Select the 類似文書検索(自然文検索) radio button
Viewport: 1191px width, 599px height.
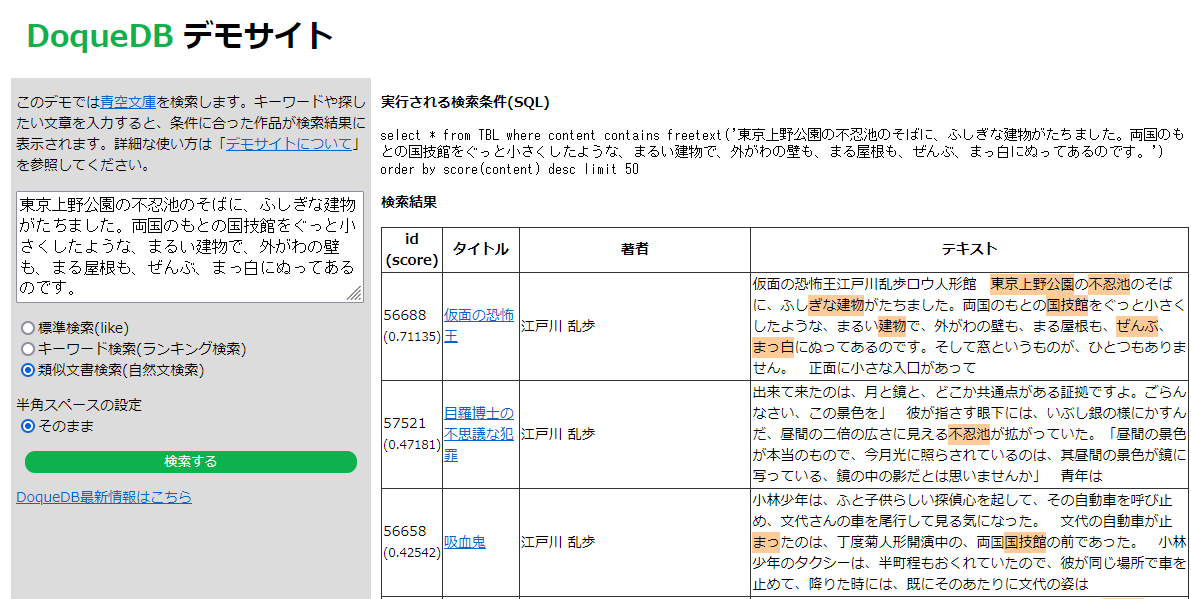click(x=28, y=370)
